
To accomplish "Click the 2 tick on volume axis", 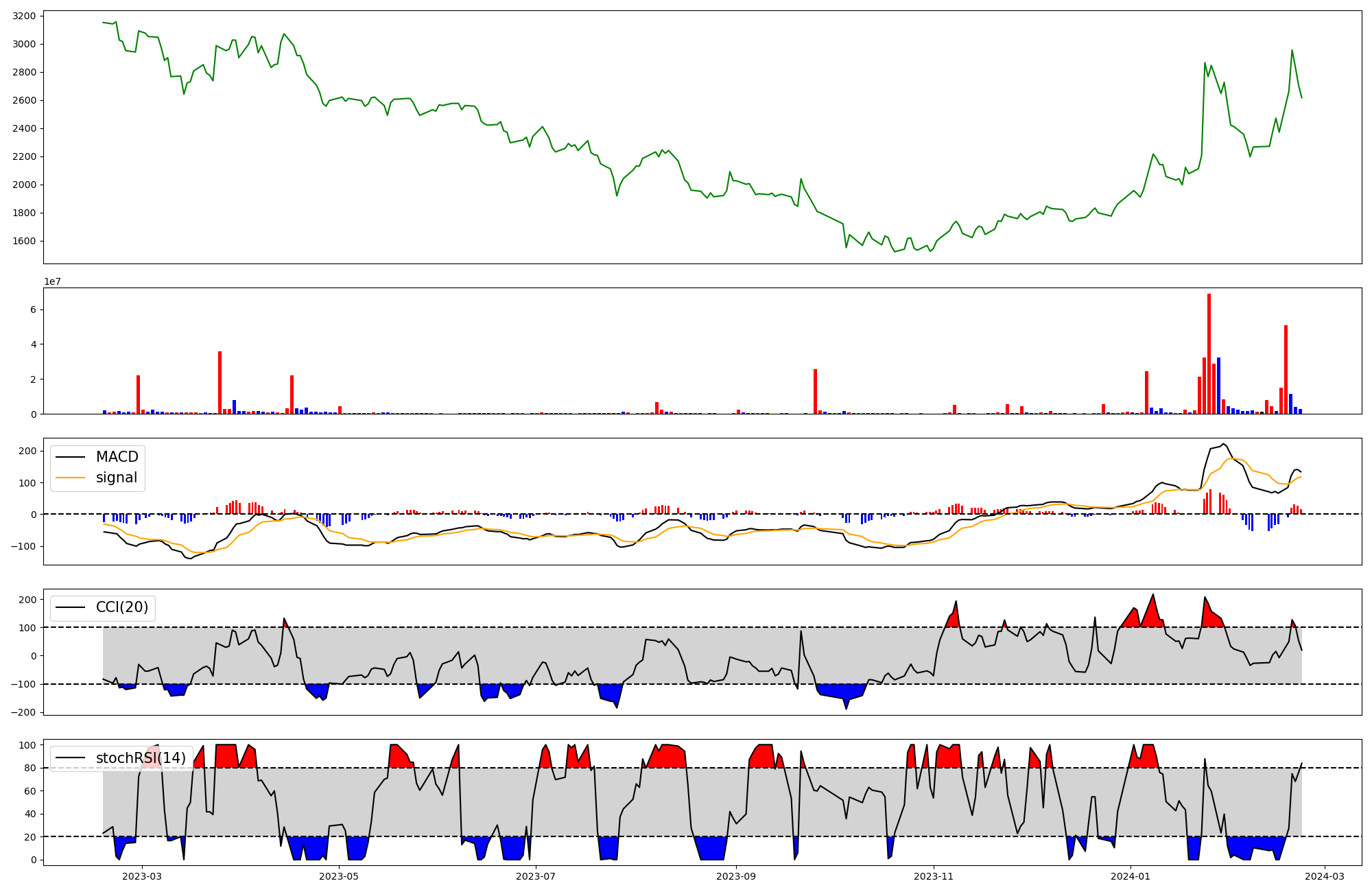I will click(34, 379).
